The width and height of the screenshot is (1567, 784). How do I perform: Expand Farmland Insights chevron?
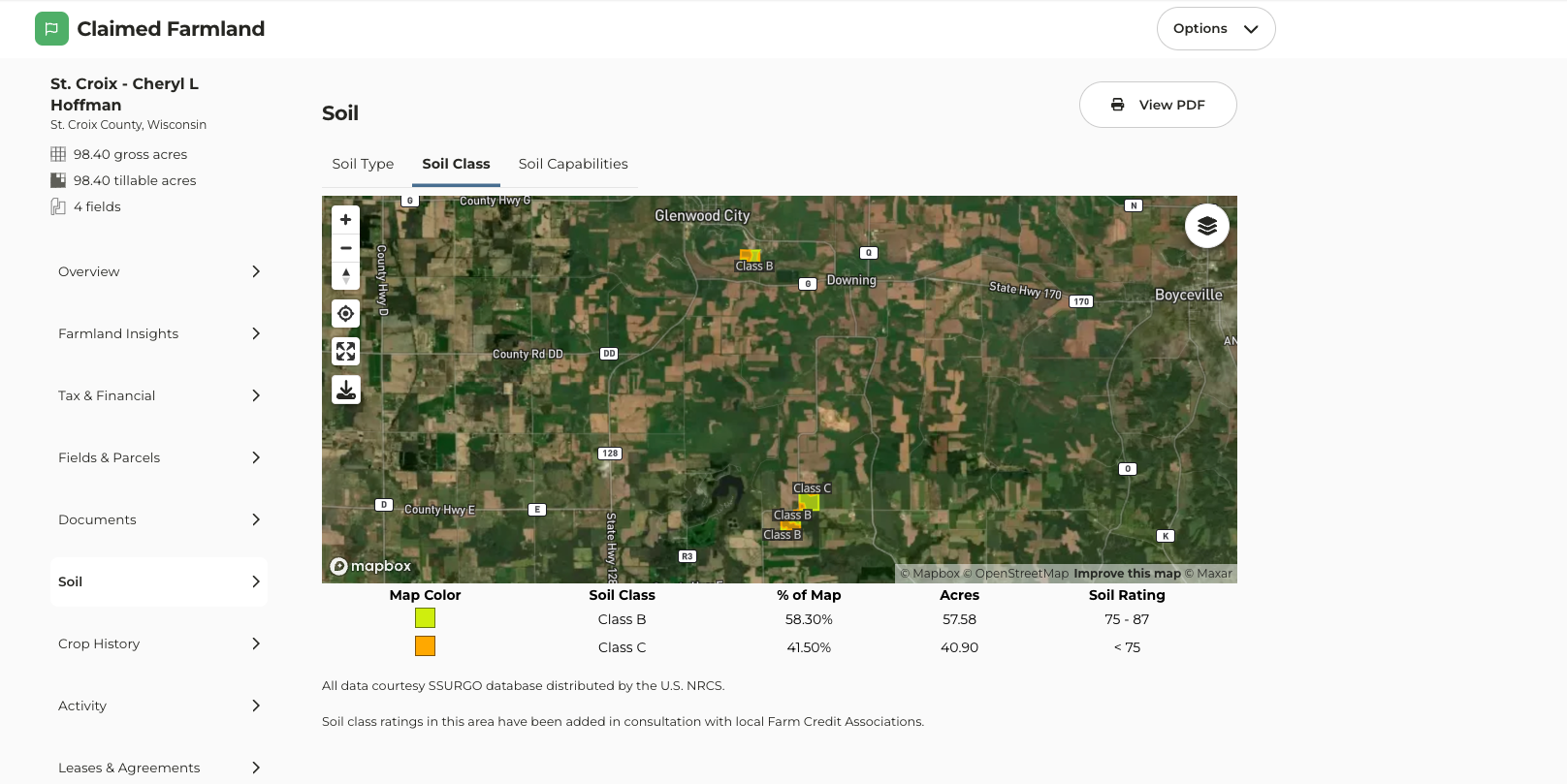pyautogui.click(x=256, y=333)
